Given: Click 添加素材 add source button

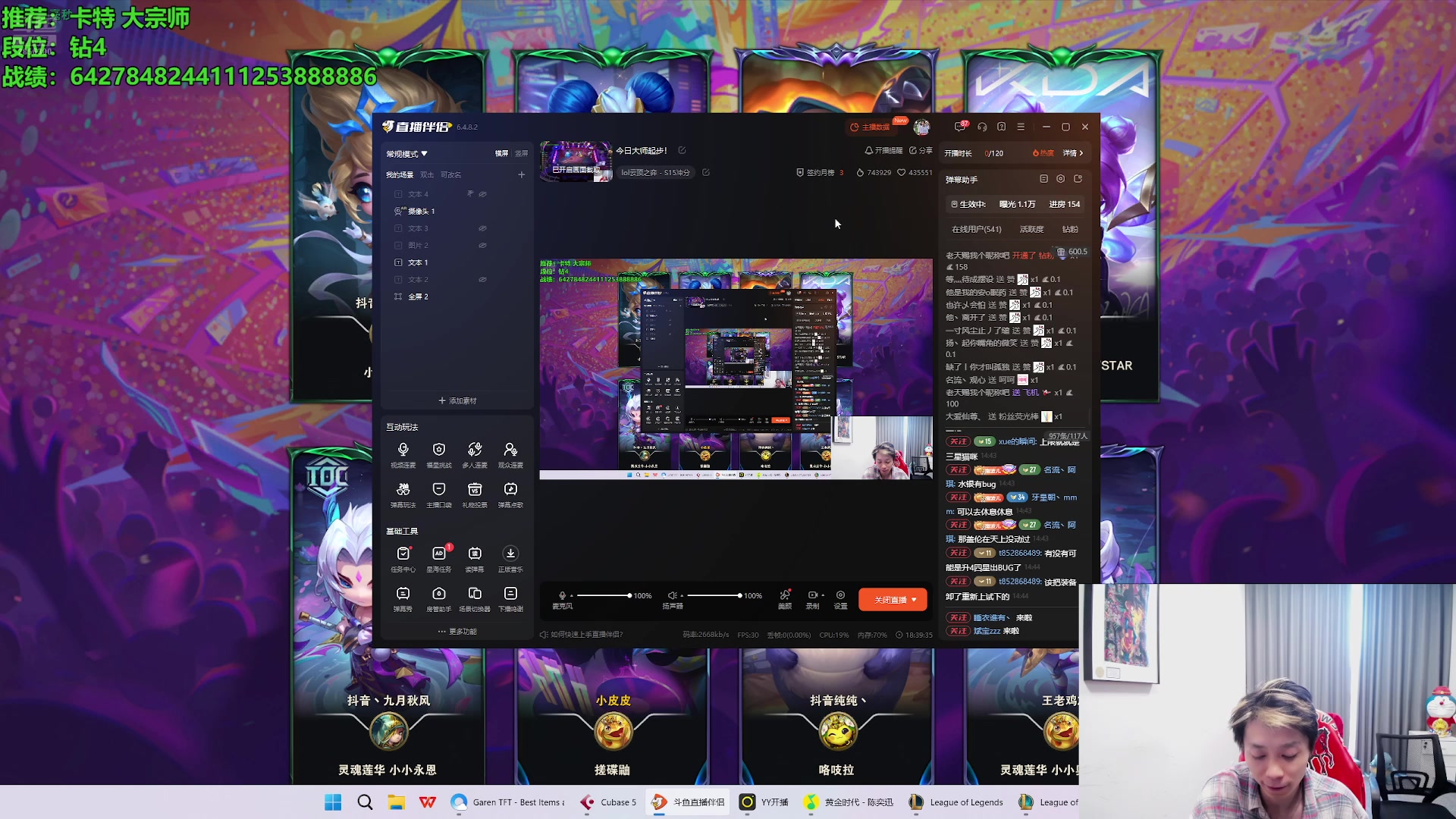Looking at the screenshot, I should coord(457,400).
